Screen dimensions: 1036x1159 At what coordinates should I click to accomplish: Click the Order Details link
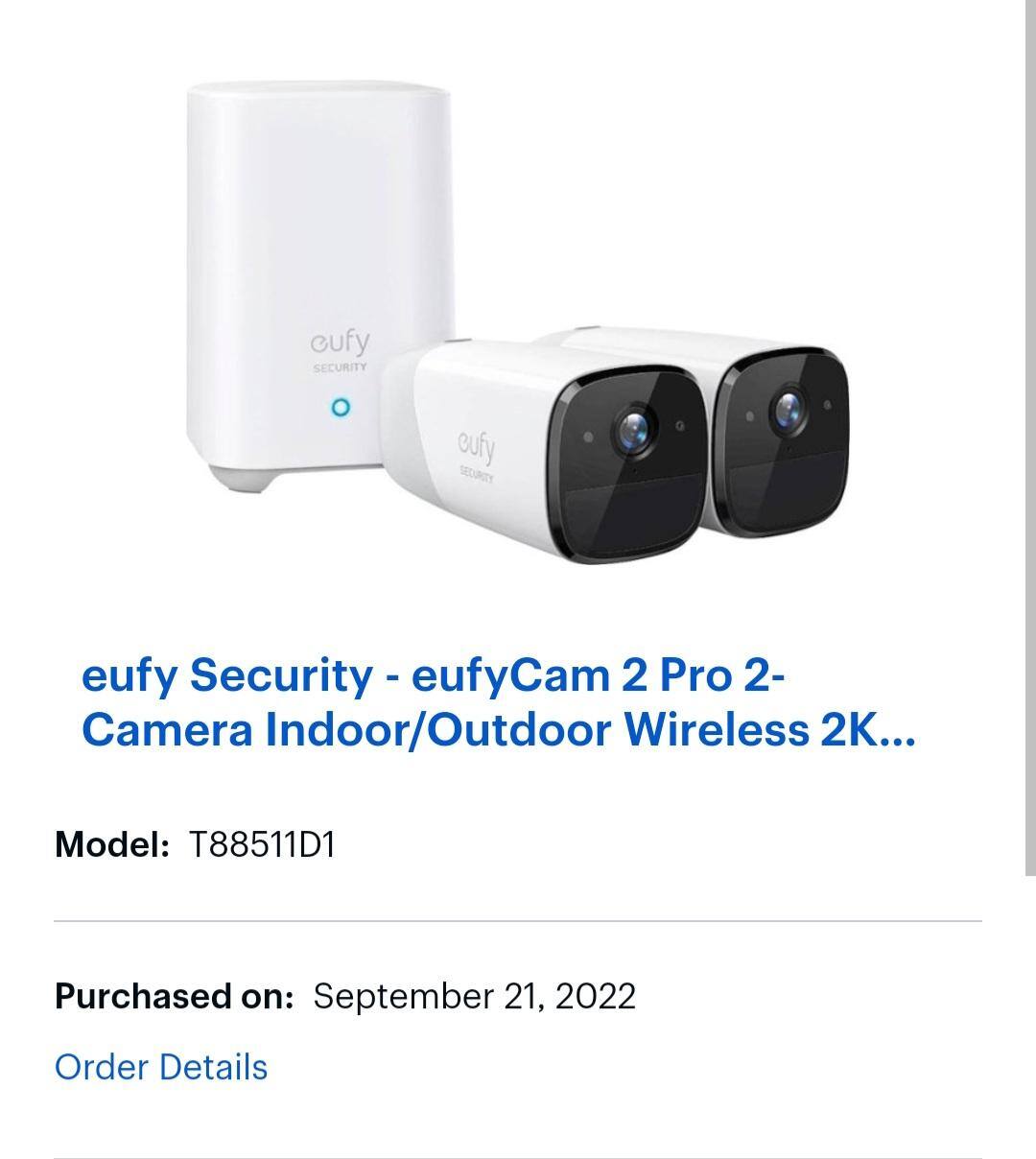pyautogui.click(x=161, y=1067)
